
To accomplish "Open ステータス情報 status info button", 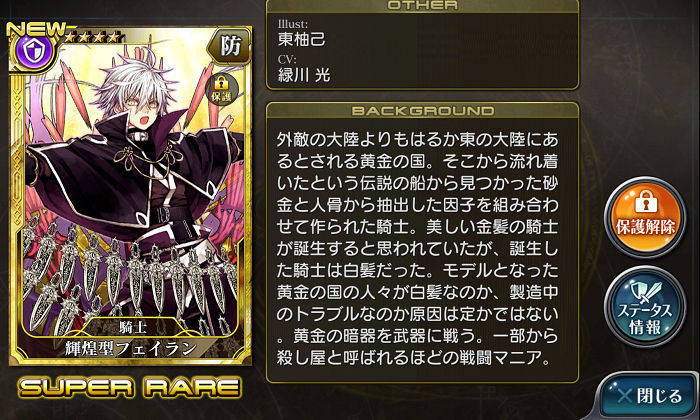I will tap(645, 307).
